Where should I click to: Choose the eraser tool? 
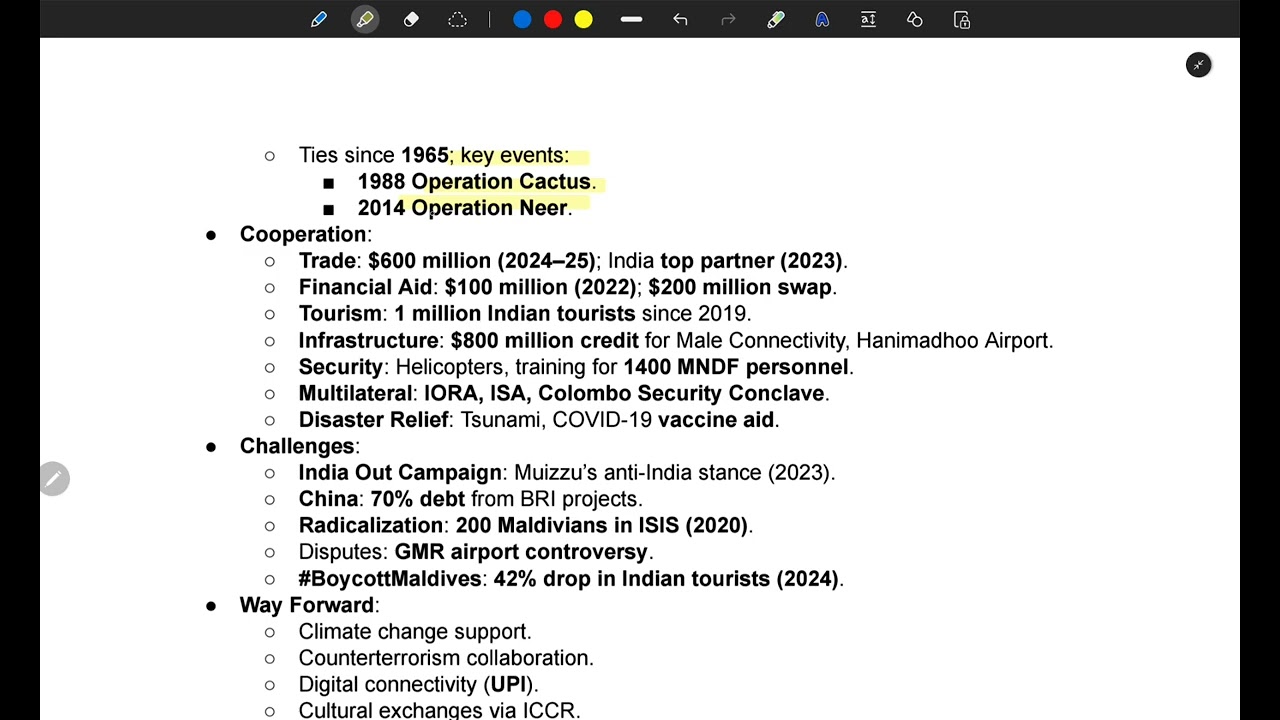point(411,20)
